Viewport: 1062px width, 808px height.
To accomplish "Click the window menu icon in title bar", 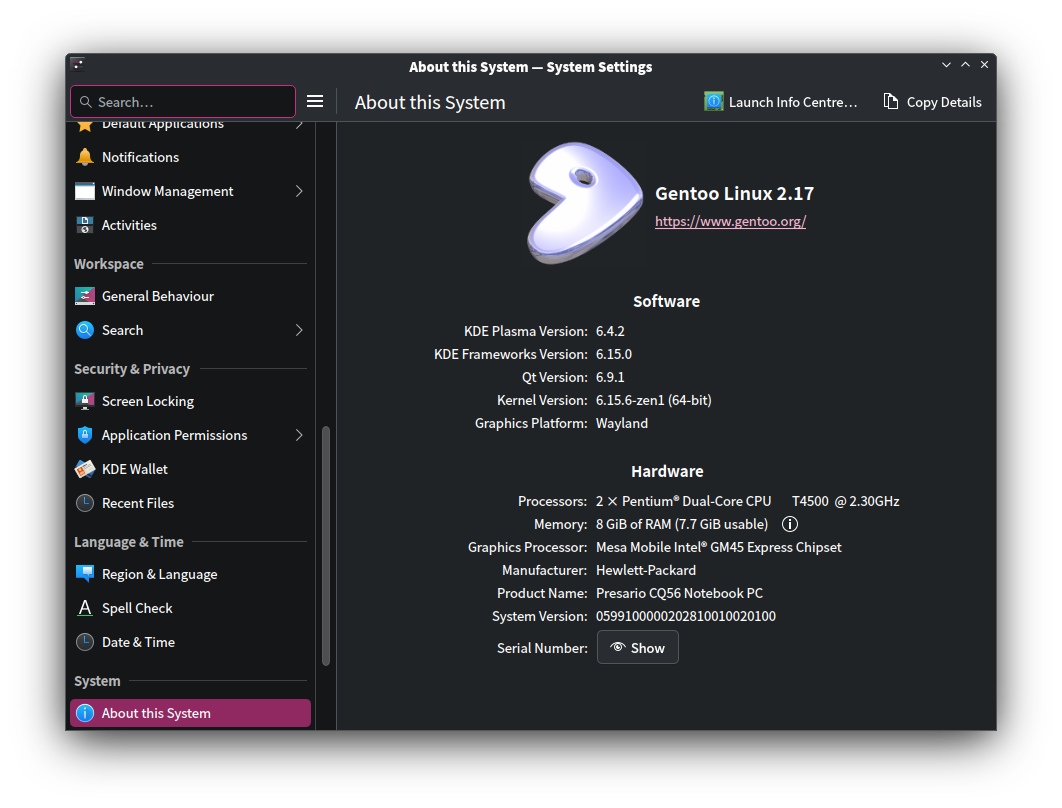I will click(x=78, y=65).
